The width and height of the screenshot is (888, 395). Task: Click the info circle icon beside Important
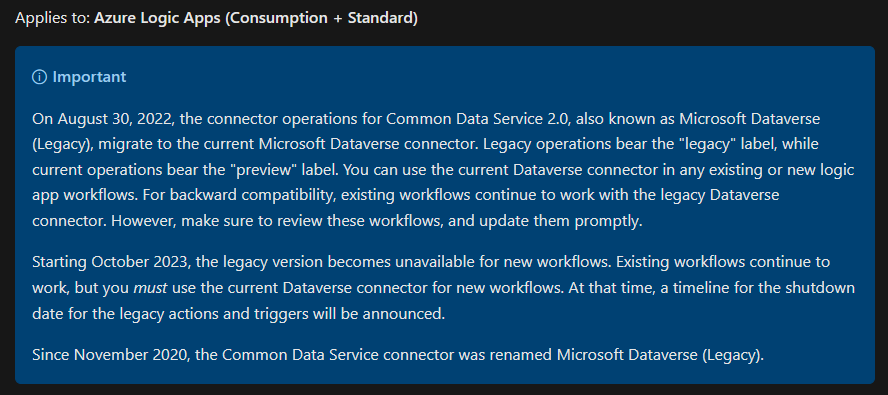click(x=39, y=77)
